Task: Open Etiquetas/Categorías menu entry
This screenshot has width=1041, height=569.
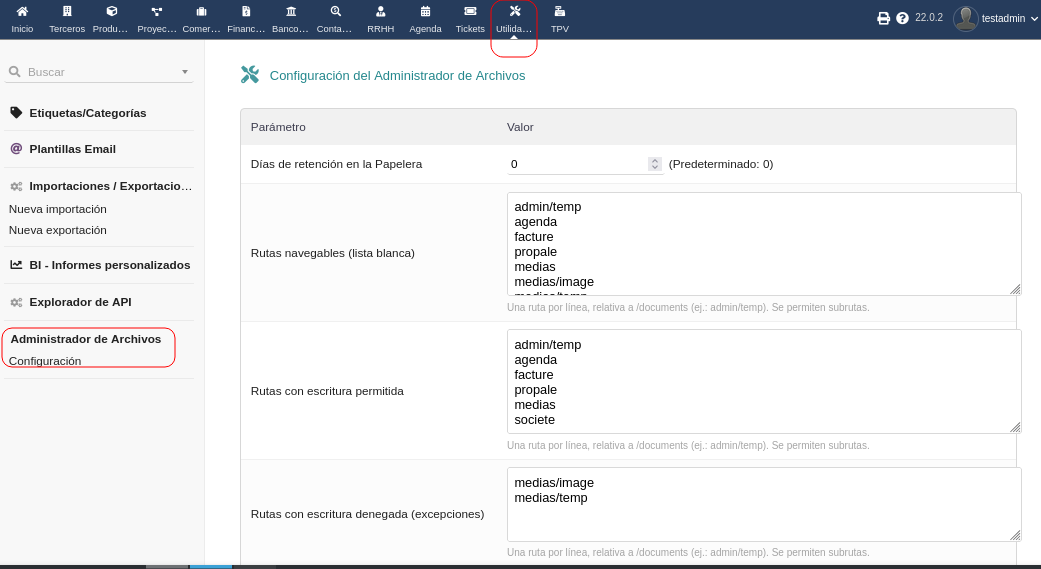Action: (88, 113)
